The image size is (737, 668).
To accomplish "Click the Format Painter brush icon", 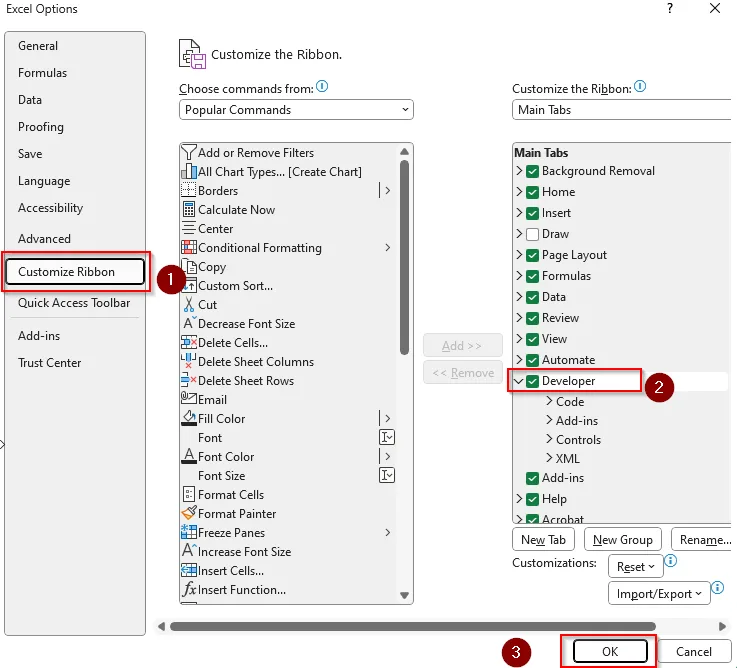I will (x=188, y=513).
